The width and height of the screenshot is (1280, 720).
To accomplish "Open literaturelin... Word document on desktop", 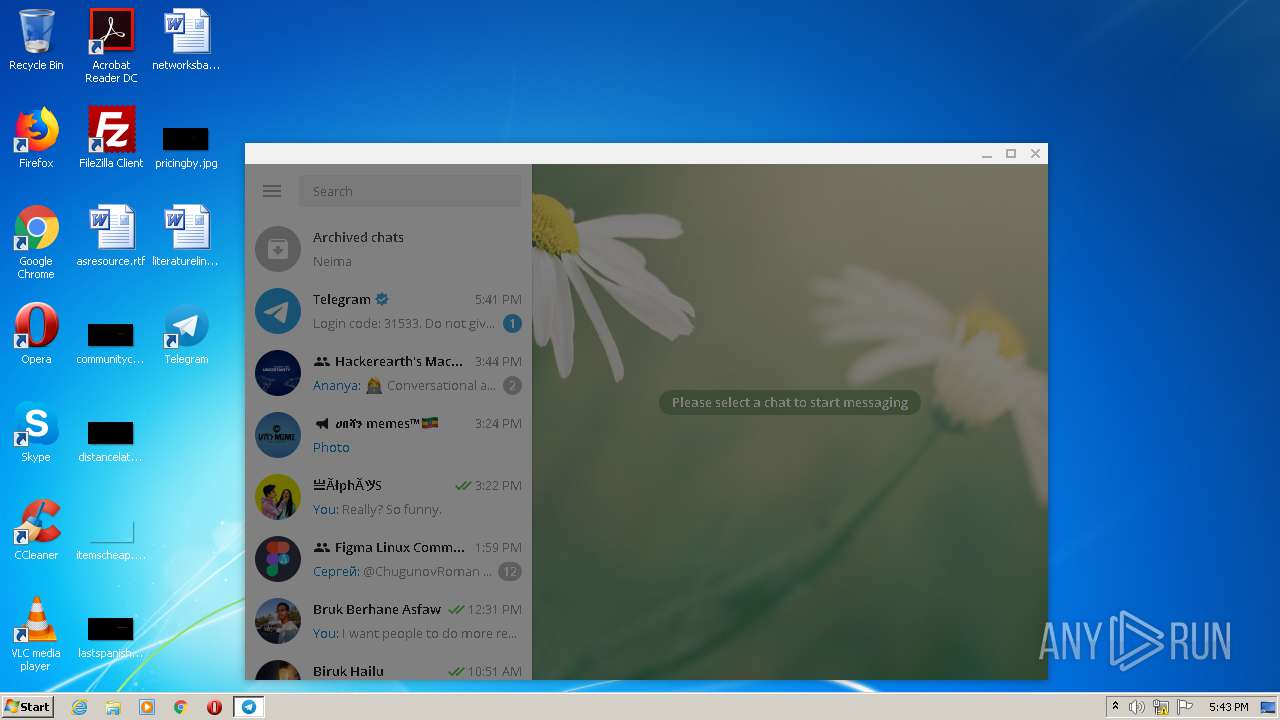I will click(x=186, y=236).
